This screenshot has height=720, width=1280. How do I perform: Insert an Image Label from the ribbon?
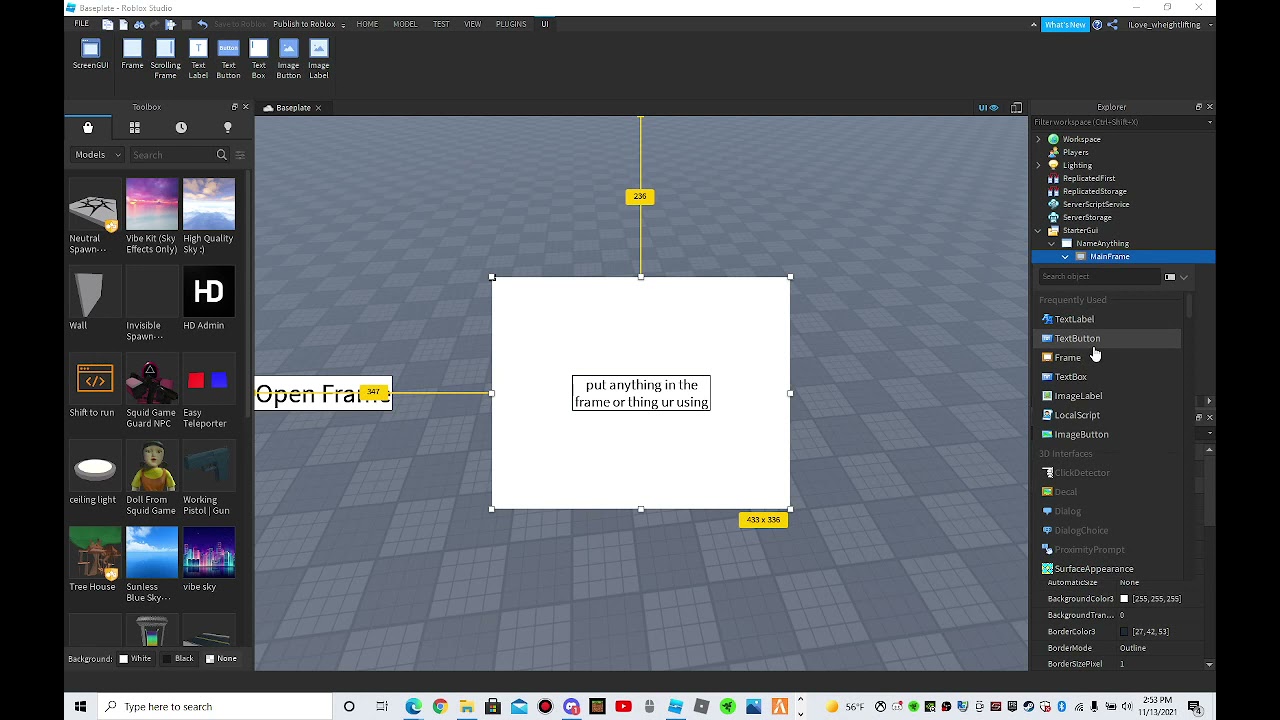(318, 59)
